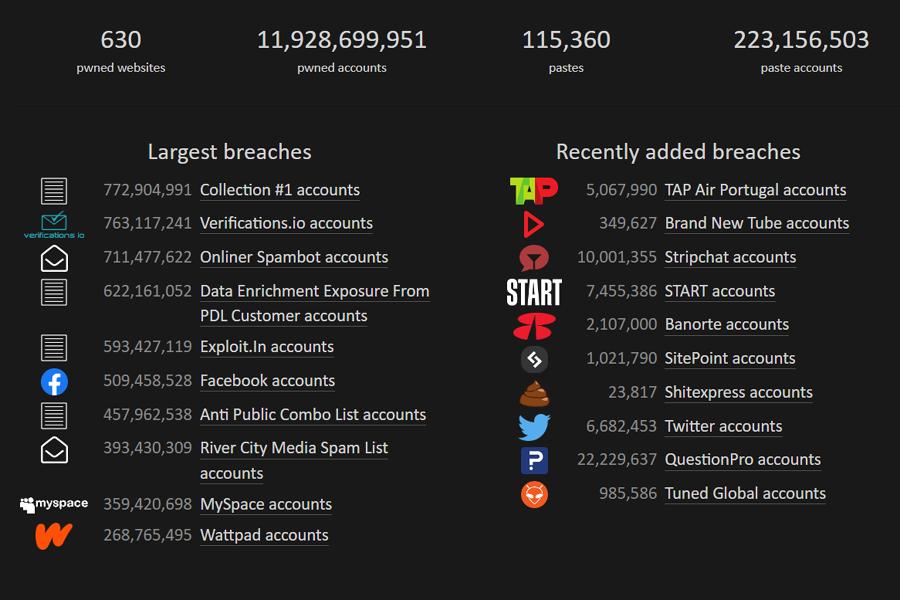Click the Verifications.io envelope logo

click(54, 225)
